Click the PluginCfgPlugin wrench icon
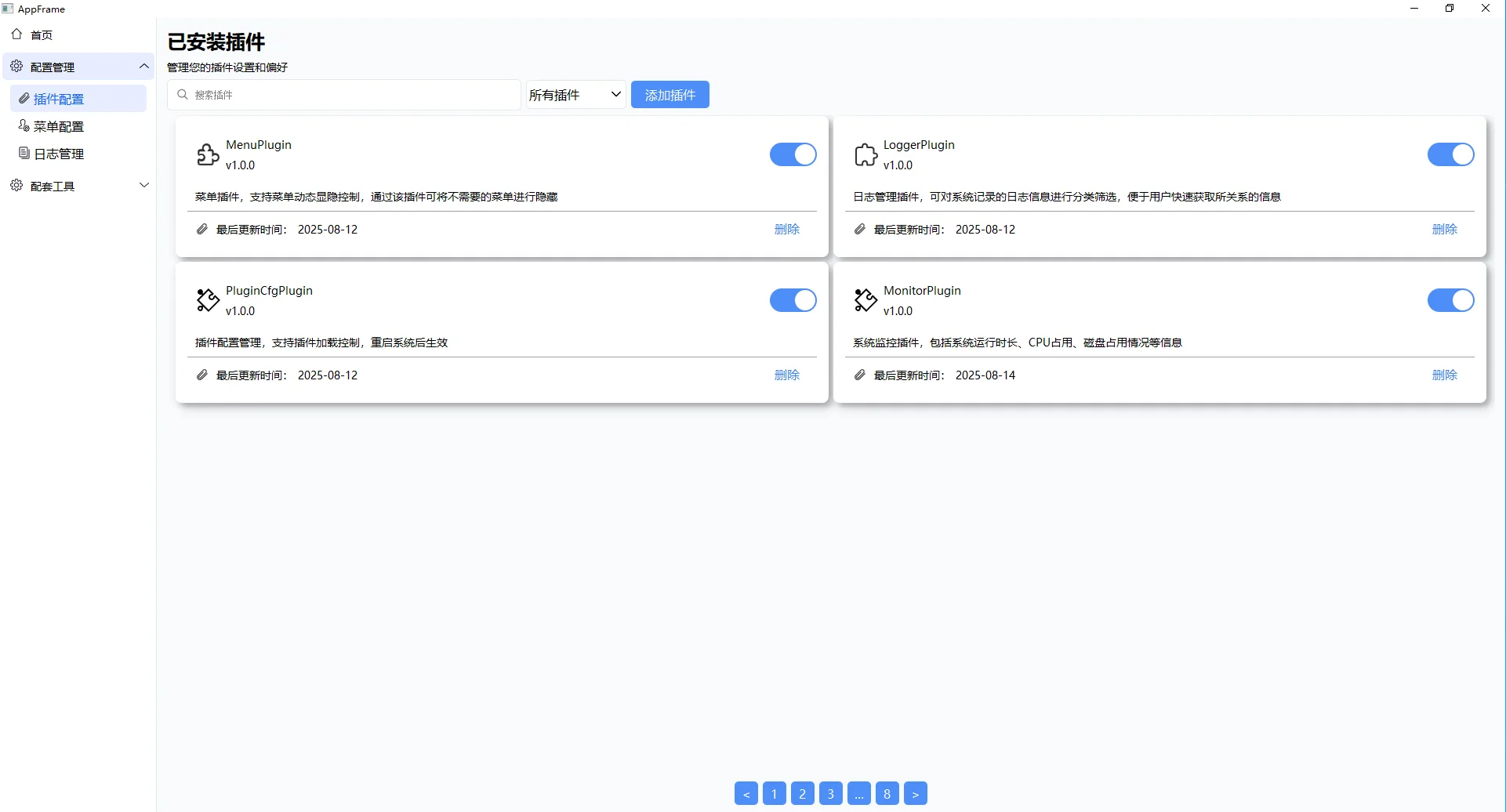The image size is (1506, 812). [x=207, y=300]
